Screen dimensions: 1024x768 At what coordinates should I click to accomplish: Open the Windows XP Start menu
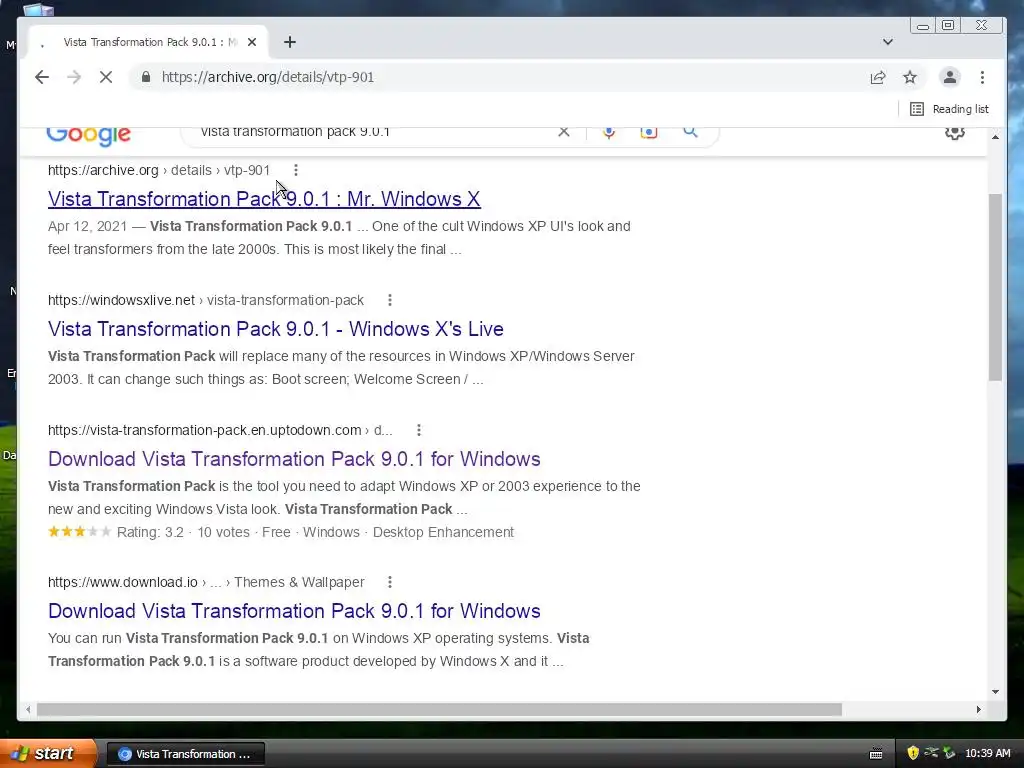coord(48,754)
